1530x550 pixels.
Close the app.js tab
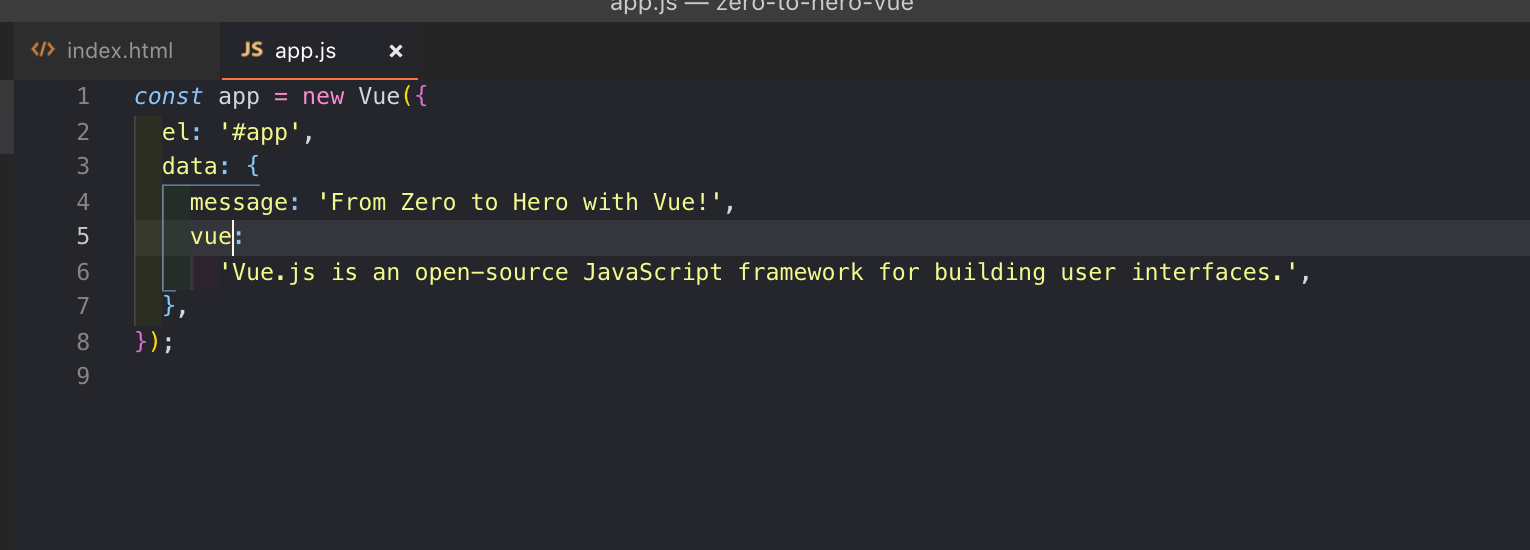tap(396, 51)
